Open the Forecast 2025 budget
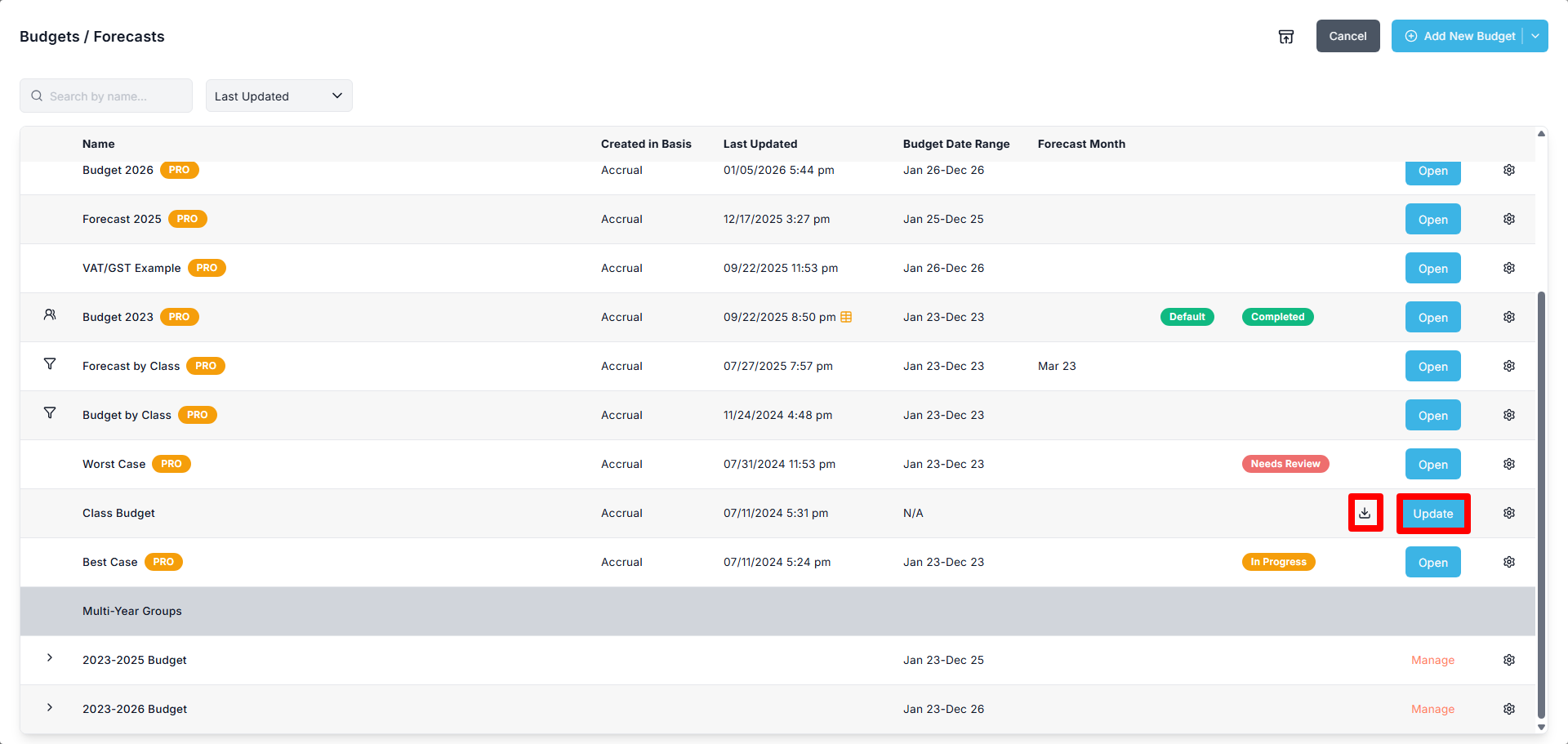 click(x=1432, y=220)
